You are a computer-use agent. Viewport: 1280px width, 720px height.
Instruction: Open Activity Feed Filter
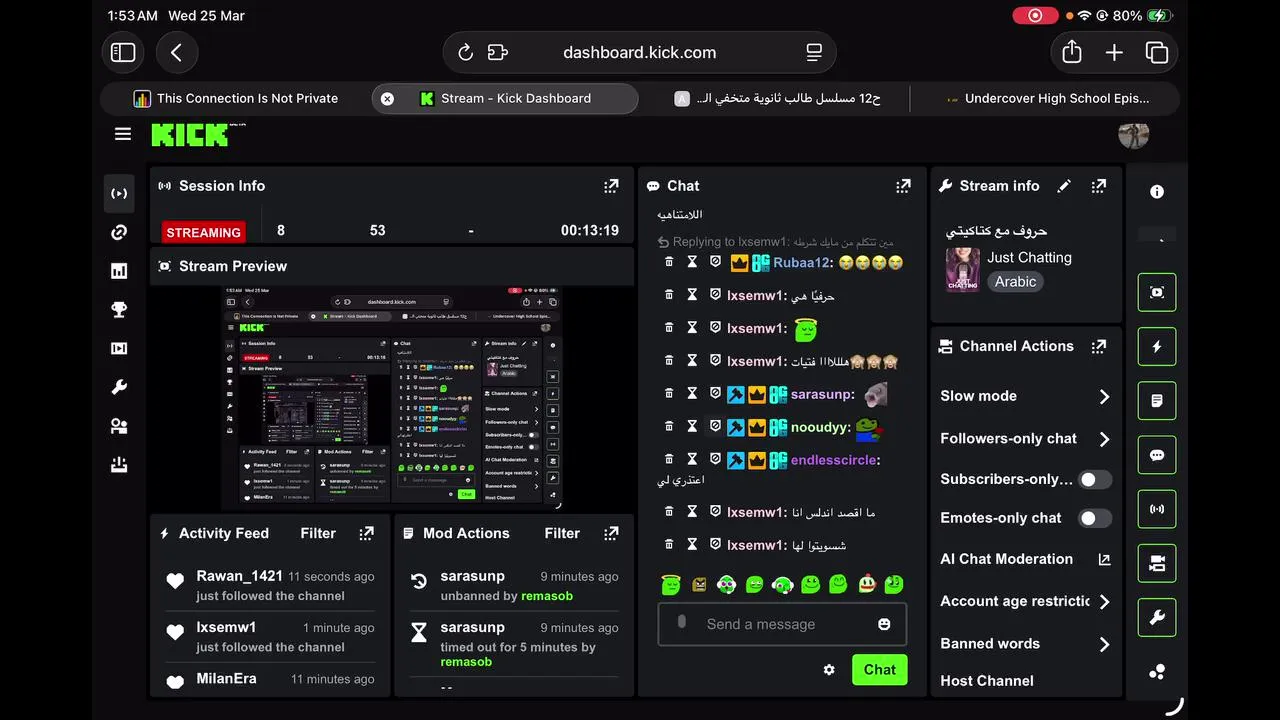point(318,533)
